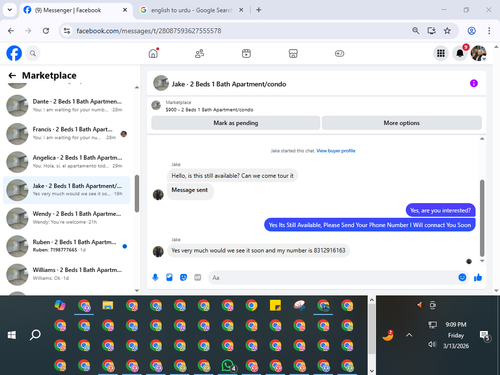Open Jake's avatar in chat header
Viewport: 500px width, 375px height.
pos(161,83)
